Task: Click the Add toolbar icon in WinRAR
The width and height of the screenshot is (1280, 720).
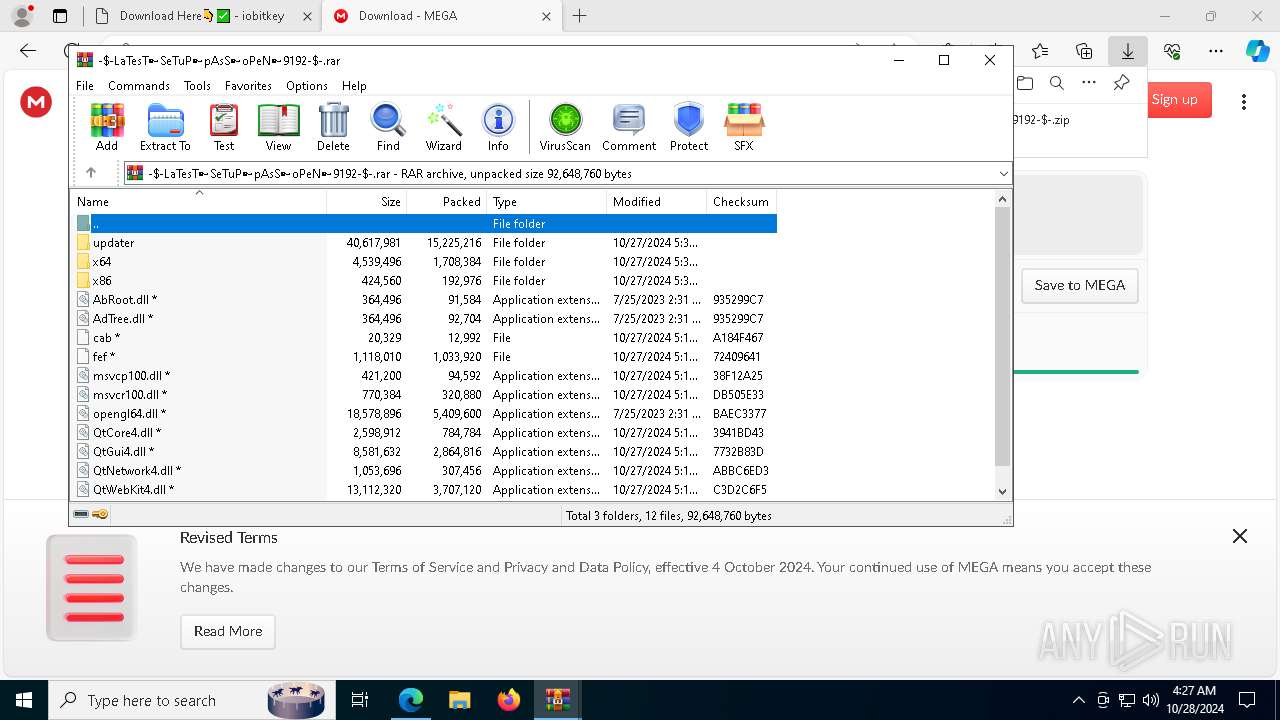Action: (107, 127)
